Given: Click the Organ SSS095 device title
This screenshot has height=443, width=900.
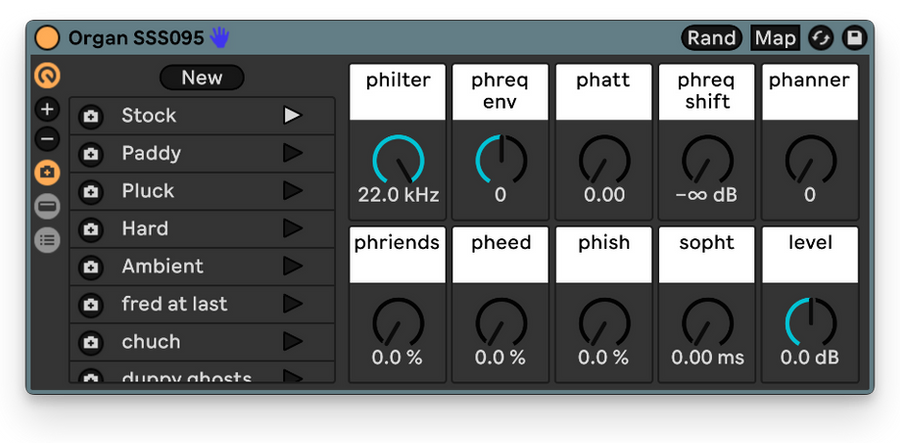Looking at the screenshot, I should point(136,38).
